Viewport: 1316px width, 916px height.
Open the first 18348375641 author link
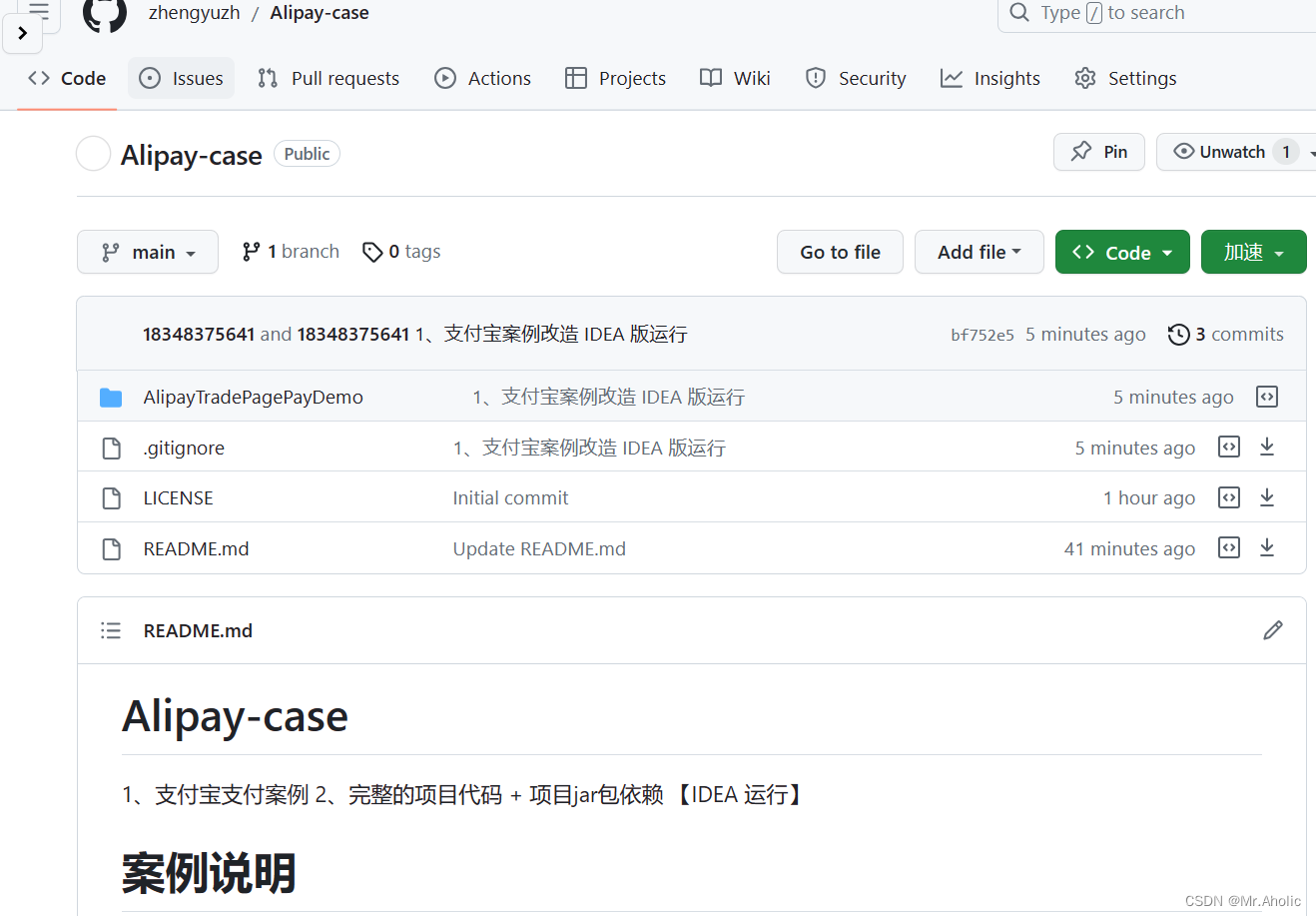pyautogui.click(x=199, y=335)
